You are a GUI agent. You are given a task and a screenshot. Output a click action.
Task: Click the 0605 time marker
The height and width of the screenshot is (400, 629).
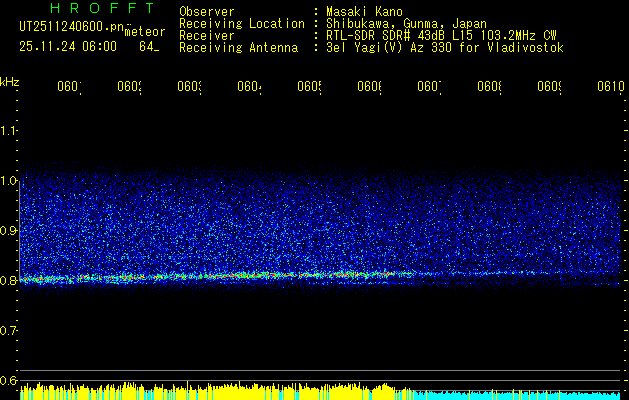(x=310, y=86)
